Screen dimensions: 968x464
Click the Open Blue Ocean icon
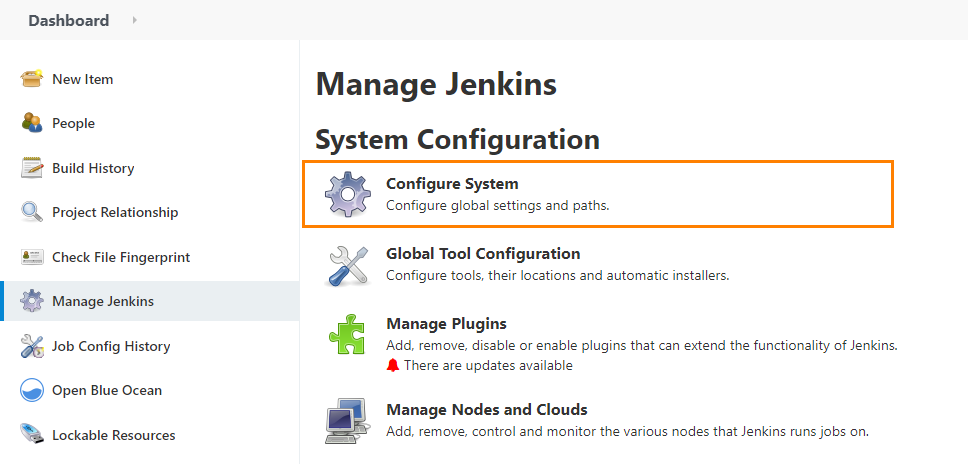coord(32,390)
